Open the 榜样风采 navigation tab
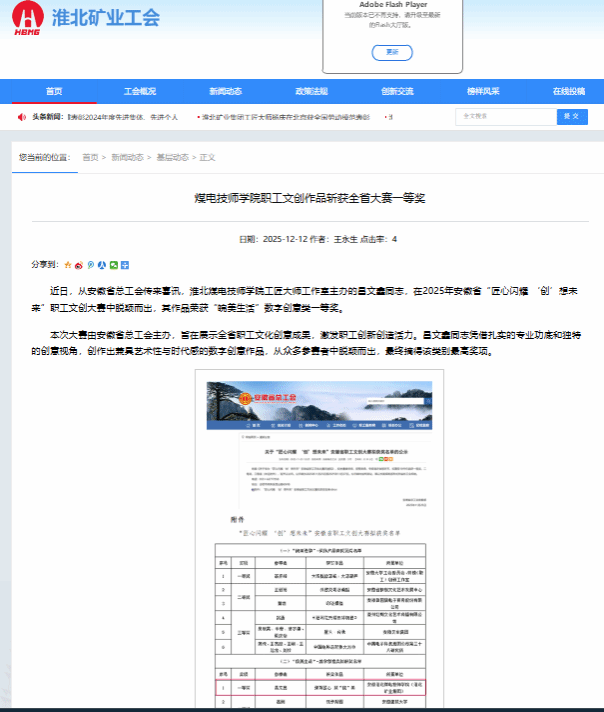Image resolution: width=604 pixels, height=712 pixels. [483, 91]
